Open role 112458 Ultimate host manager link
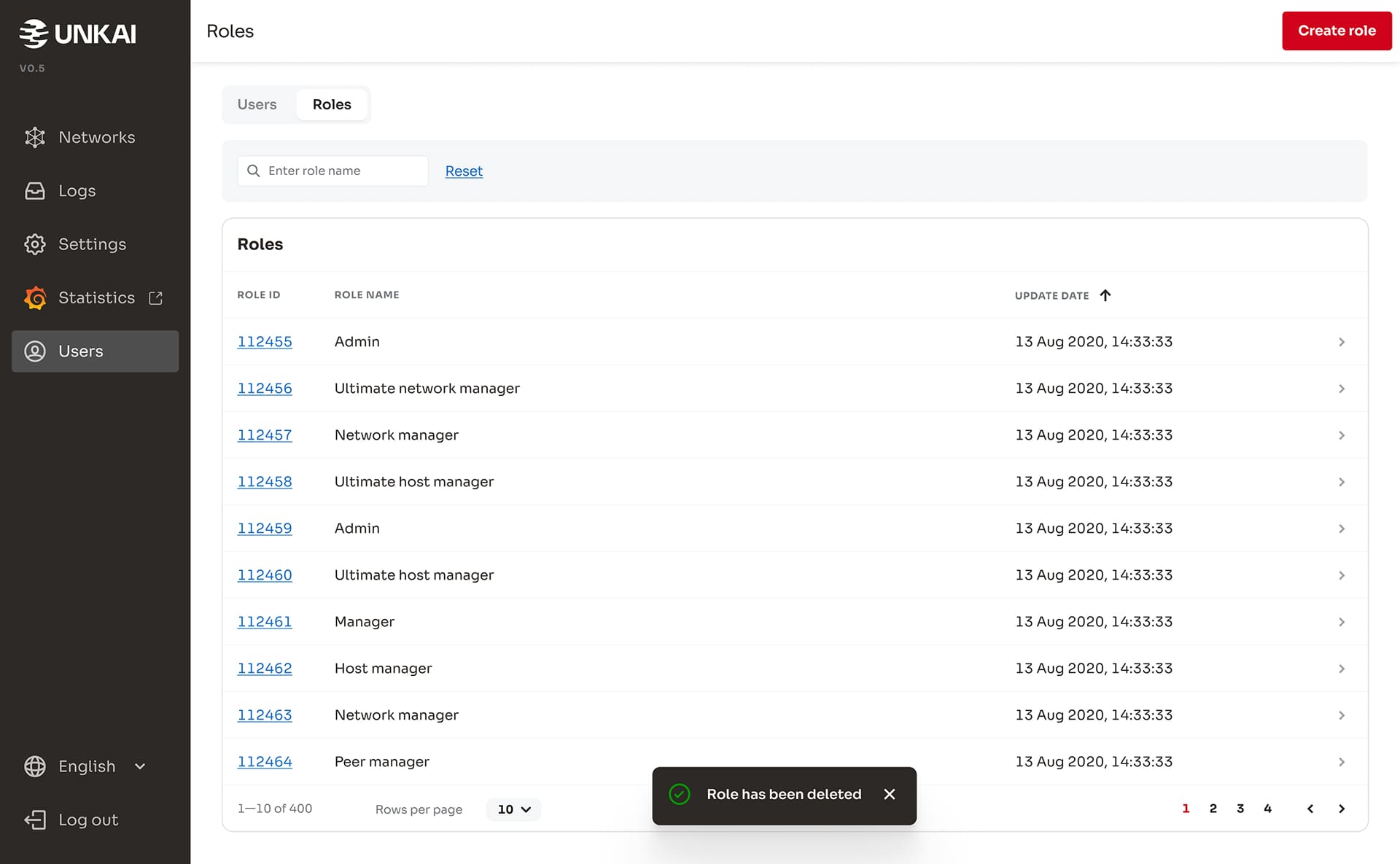 265,481
